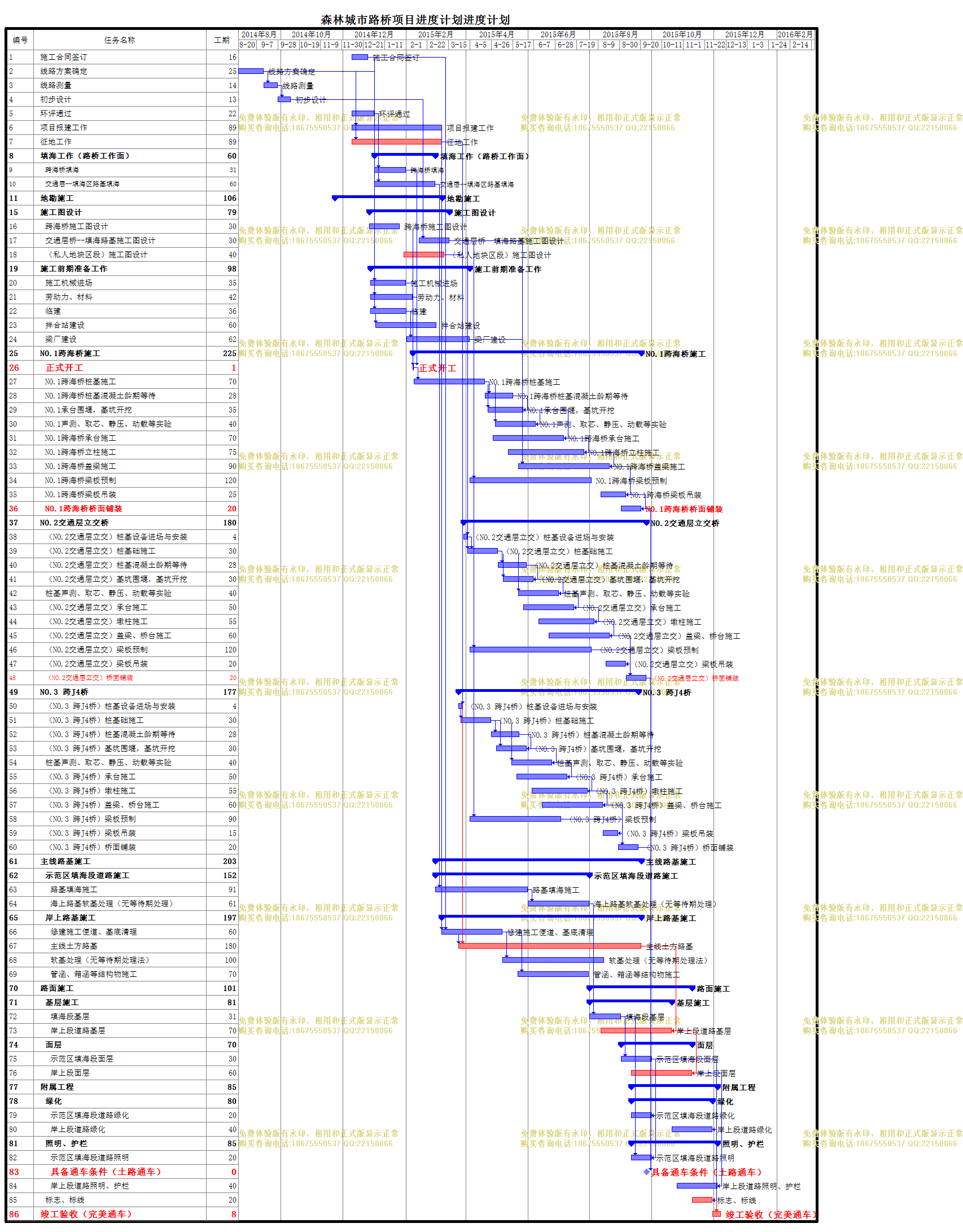Screen dimensions: 963x1232
Task: Select summary row 77 附属工程 in task table
Action: 122,1087
